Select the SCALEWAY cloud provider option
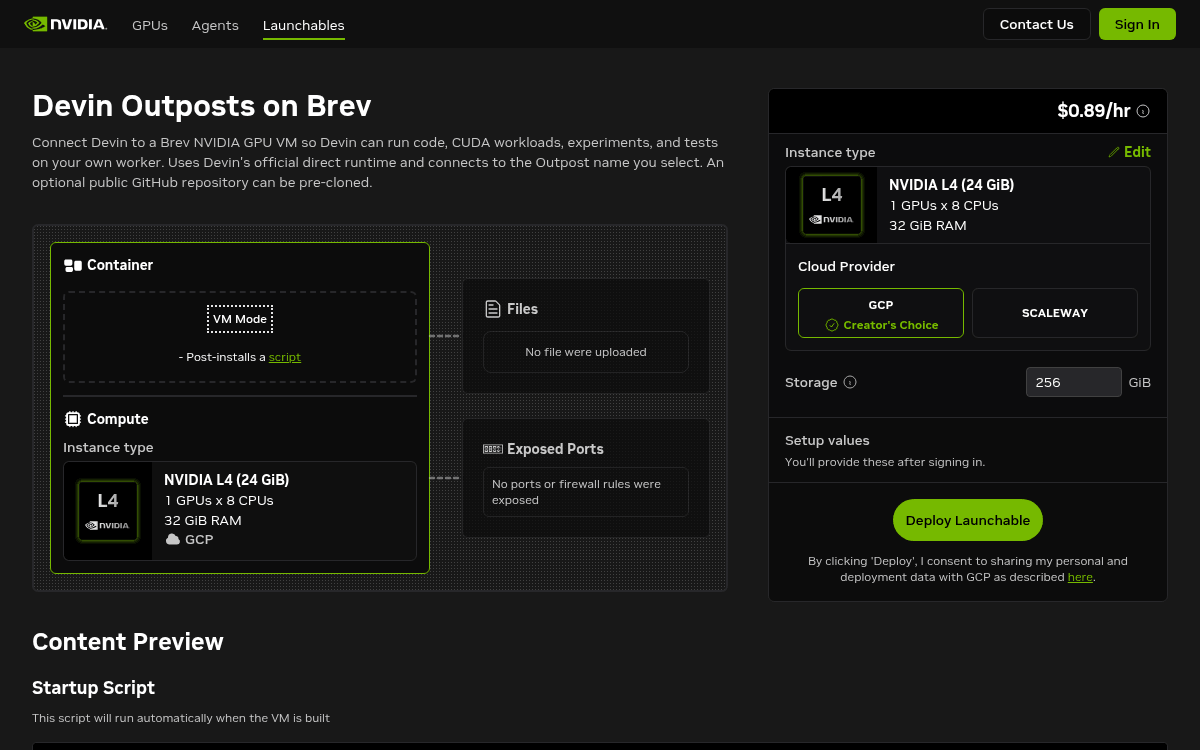This screenshot has width=1200, height=750. pos(1055,313)
